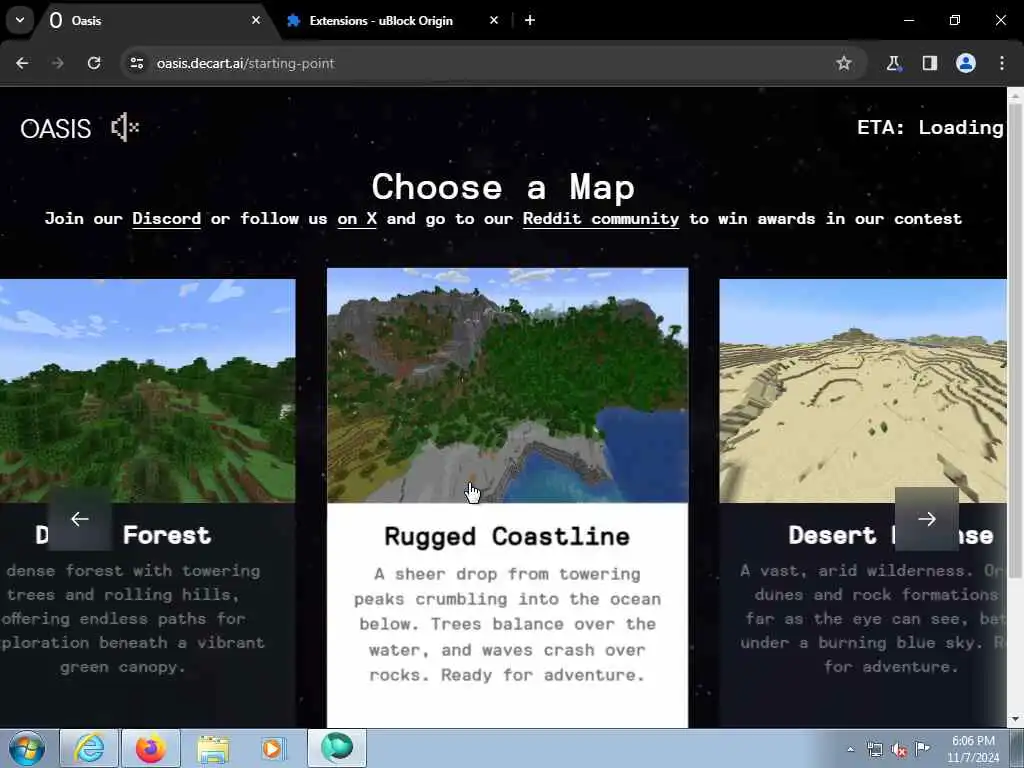Select the Desert map image
1024x768 pixels.
tap(863, 391)
